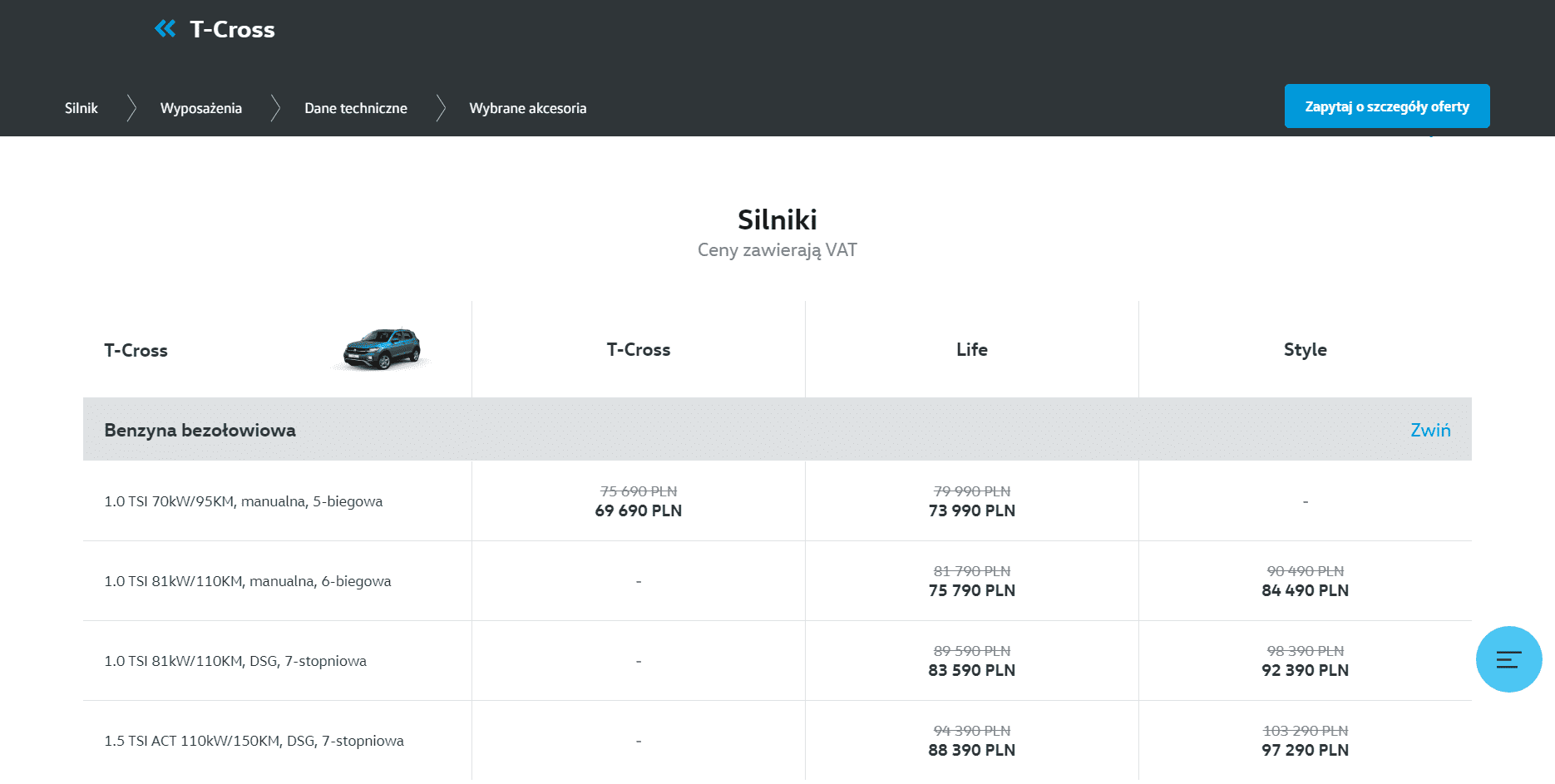Click crossed-out price 81 790 PLN
The image size is (1555, 784).
click(x=972, y=571)
